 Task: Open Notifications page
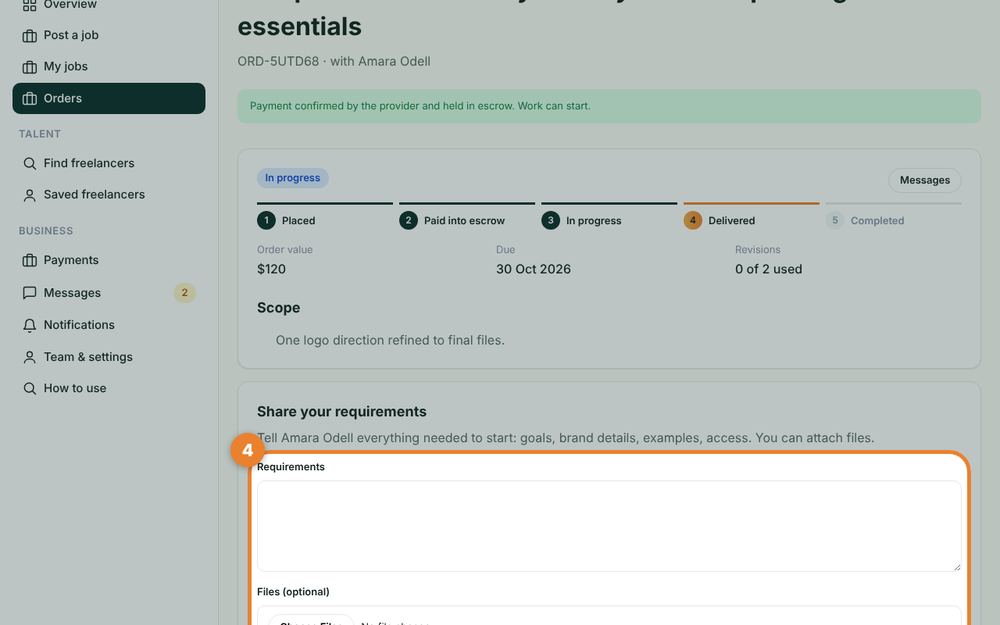[109, 325]
